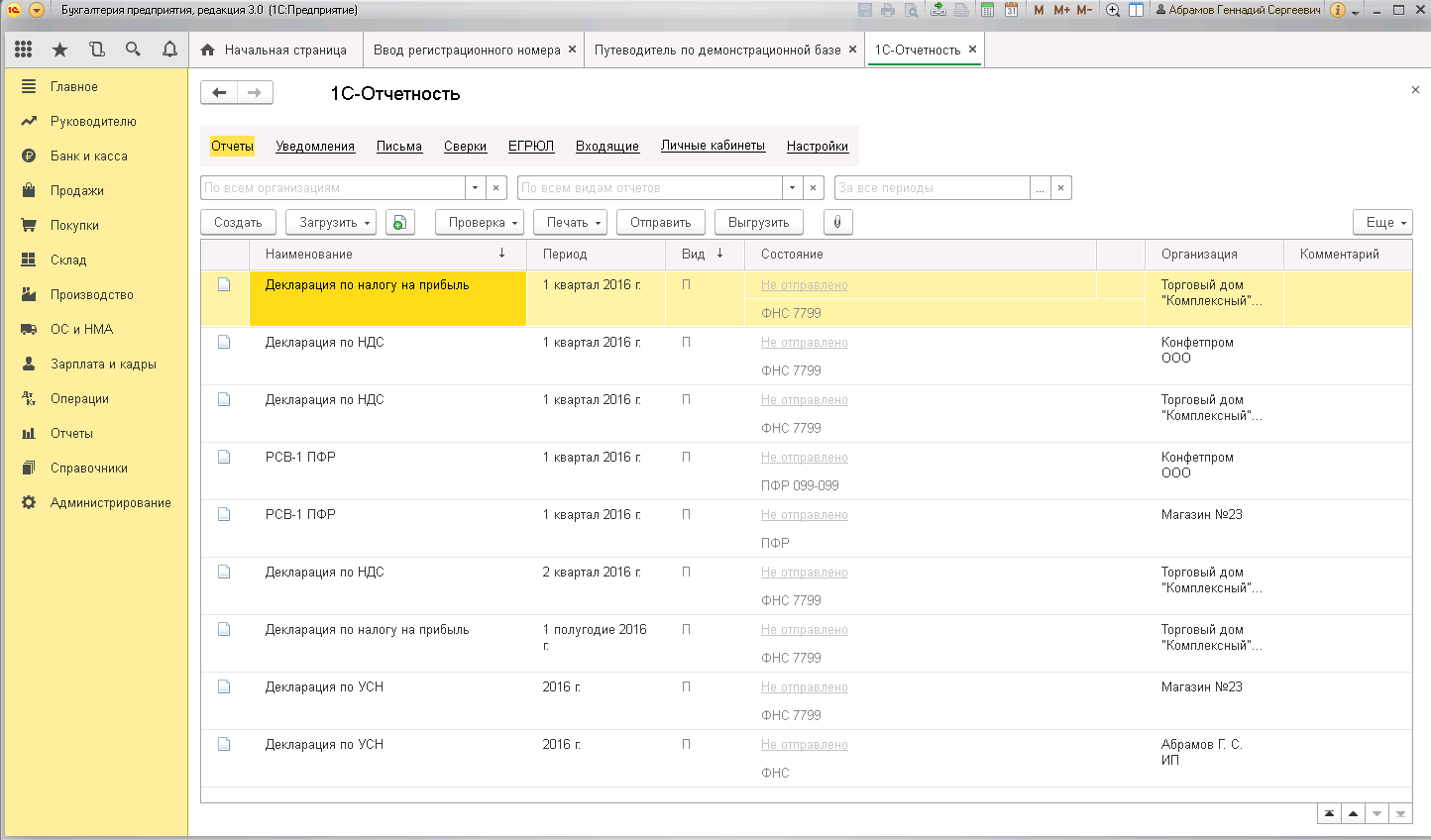This screenshot has height=840, width=1431.
Task: Go forward with the right arrow button
Action: point(255,93)
